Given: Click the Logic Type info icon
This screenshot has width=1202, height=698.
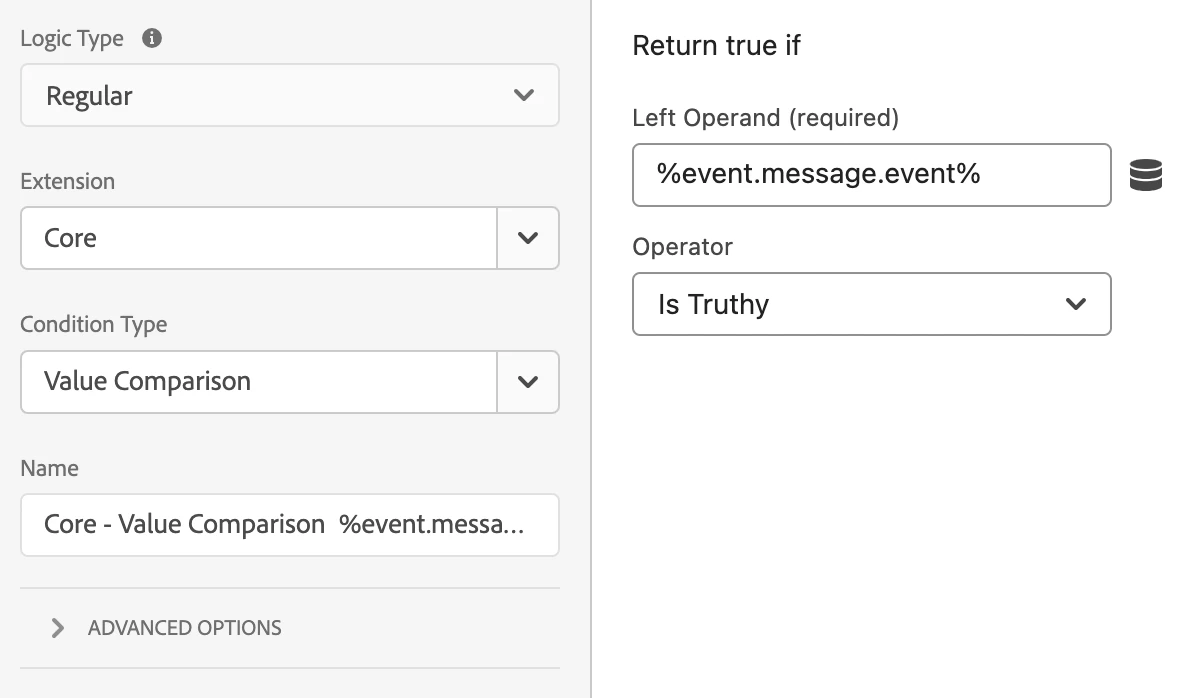Looking at the screenshot, I should 152,39.
